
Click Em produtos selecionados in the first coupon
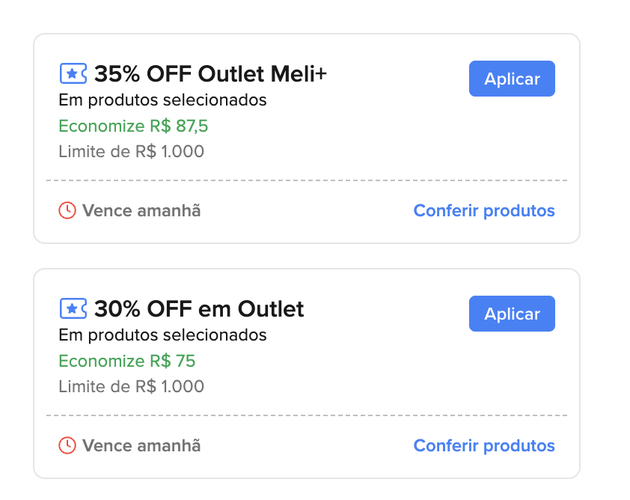[x=163, y=100]
